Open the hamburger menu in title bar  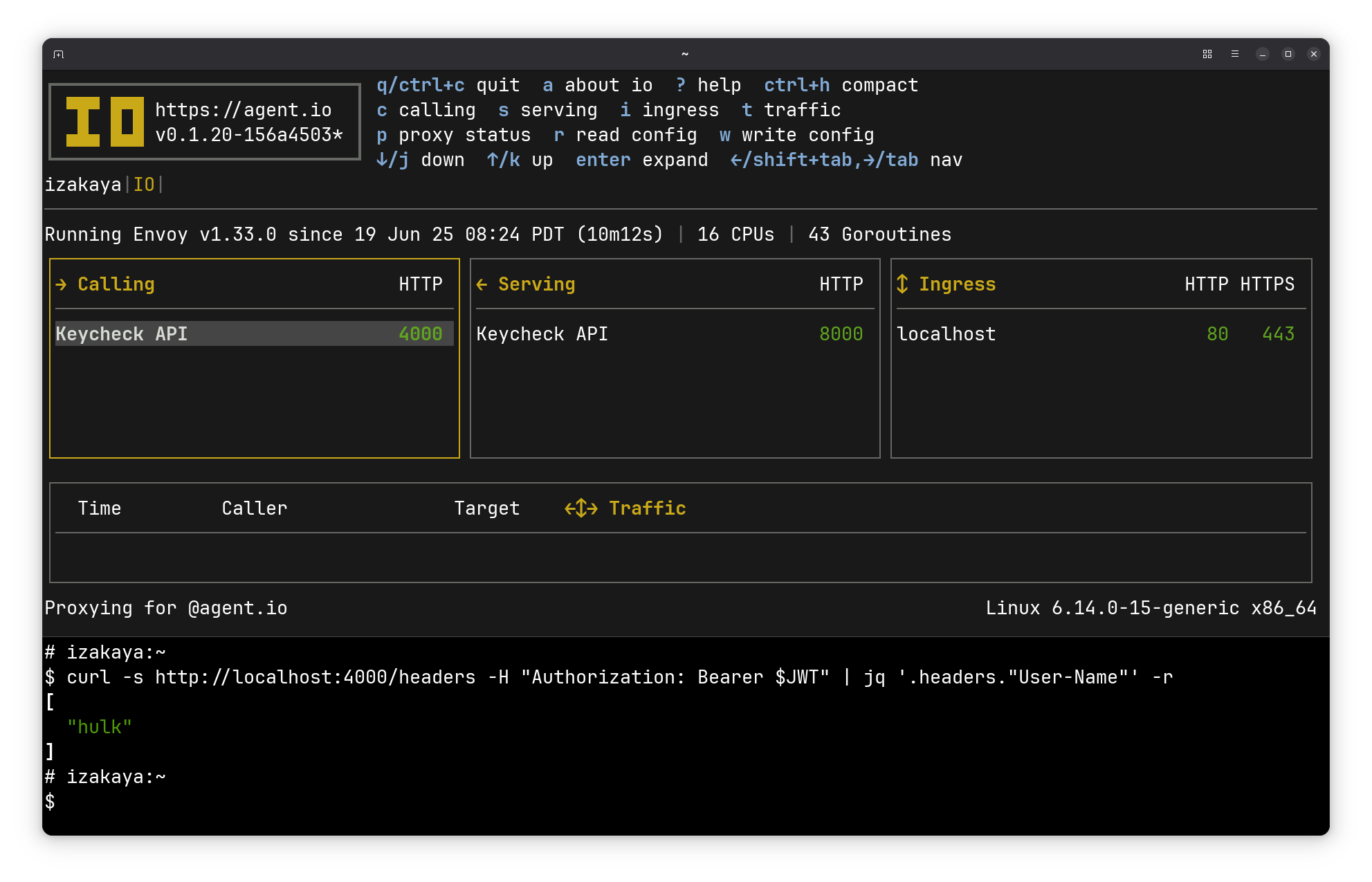tap(1235, 54)
